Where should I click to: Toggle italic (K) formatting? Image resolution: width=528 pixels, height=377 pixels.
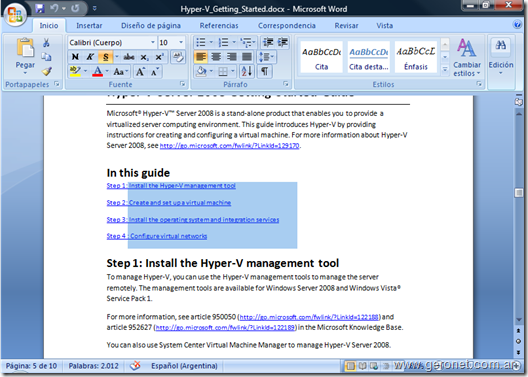[90, 57]
